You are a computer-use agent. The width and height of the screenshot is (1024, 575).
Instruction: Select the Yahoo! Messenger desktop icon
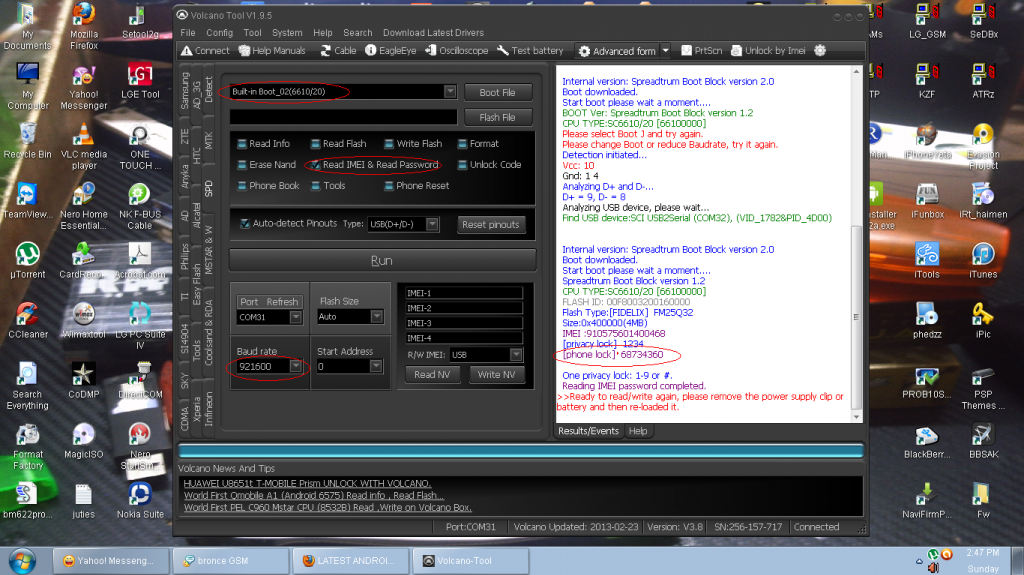[x=84, y=86]
